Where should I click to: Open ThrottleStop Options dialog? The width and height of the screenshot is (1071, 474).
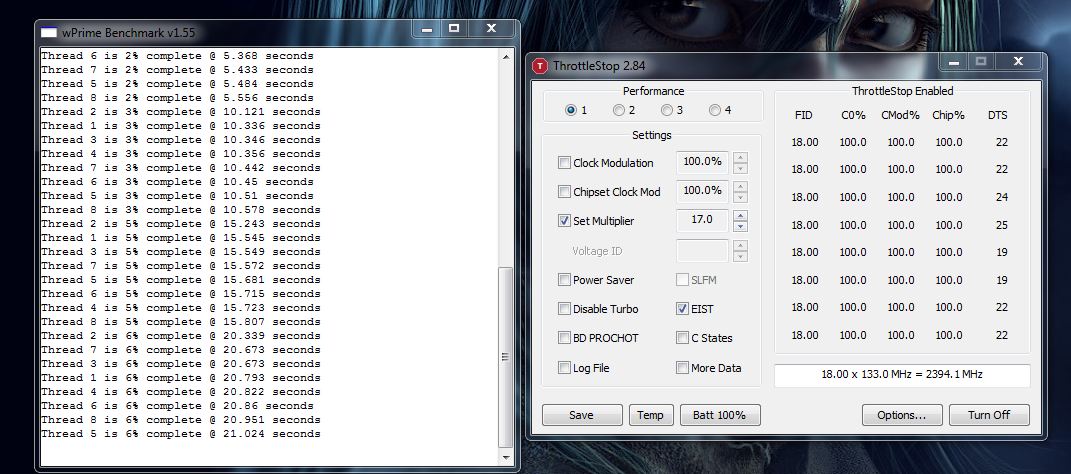pyautogui.click(x=902, y=415)
